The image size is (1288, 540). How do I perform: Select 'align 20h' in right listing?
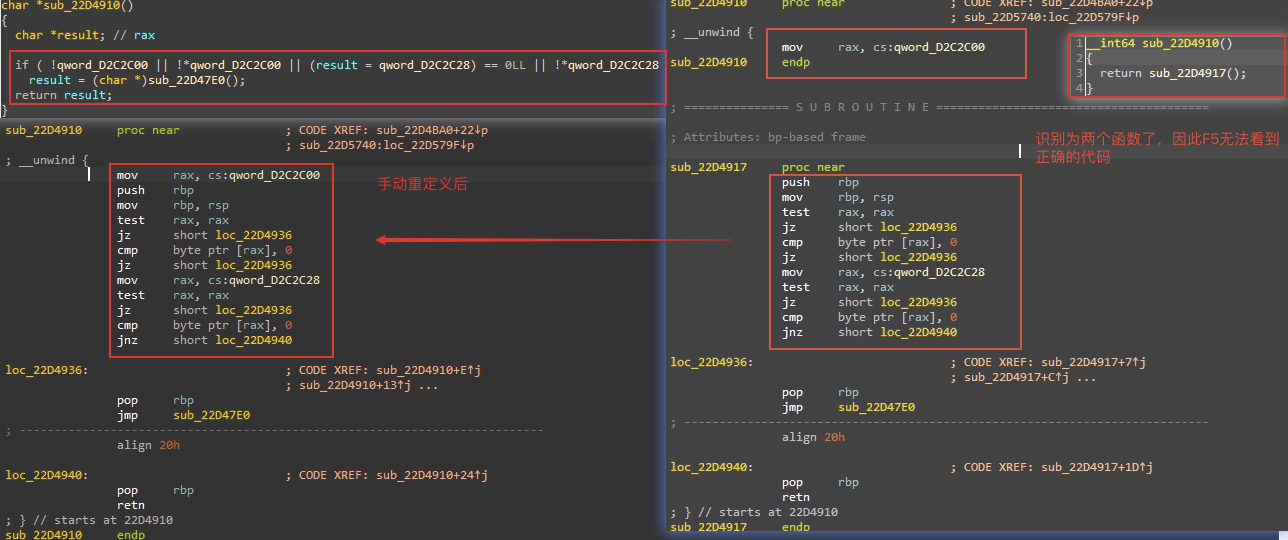(x=813, y=437)
